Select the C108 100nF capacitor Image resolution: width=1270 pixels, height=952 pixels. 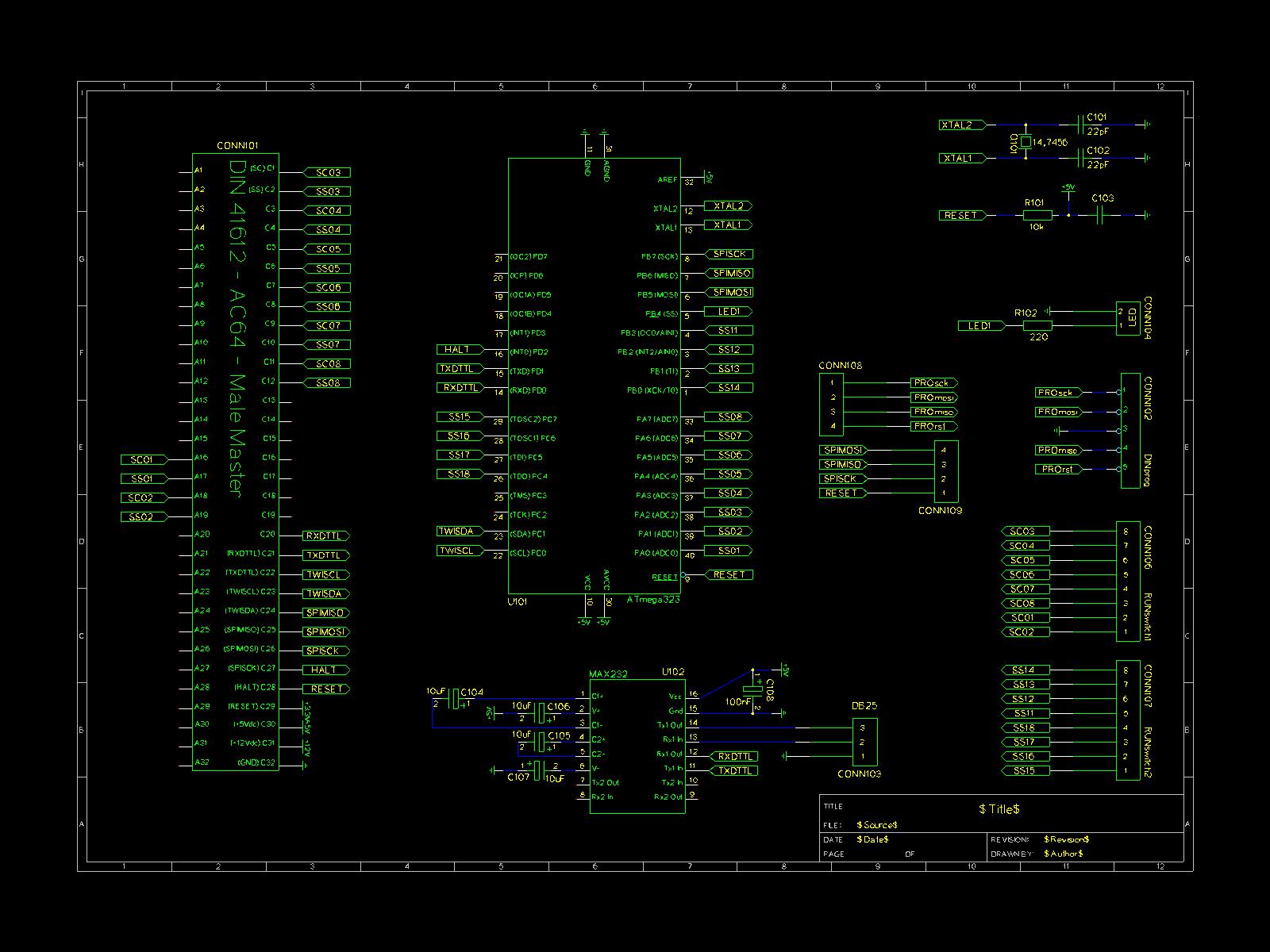pyautogui.click(x=749, y=689)
